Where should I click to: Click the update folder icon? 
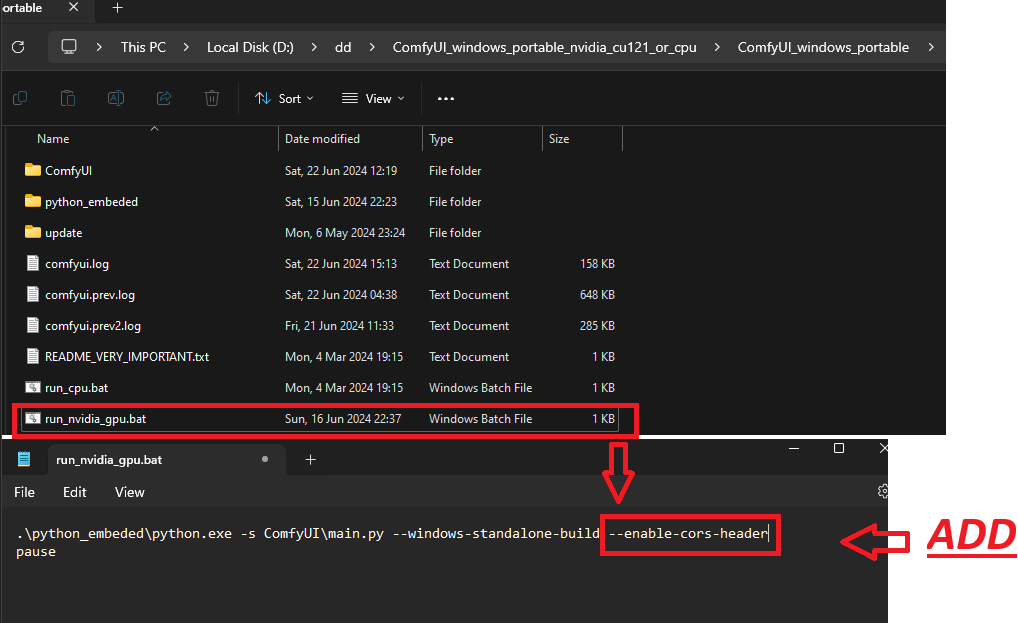pos(32,232)
